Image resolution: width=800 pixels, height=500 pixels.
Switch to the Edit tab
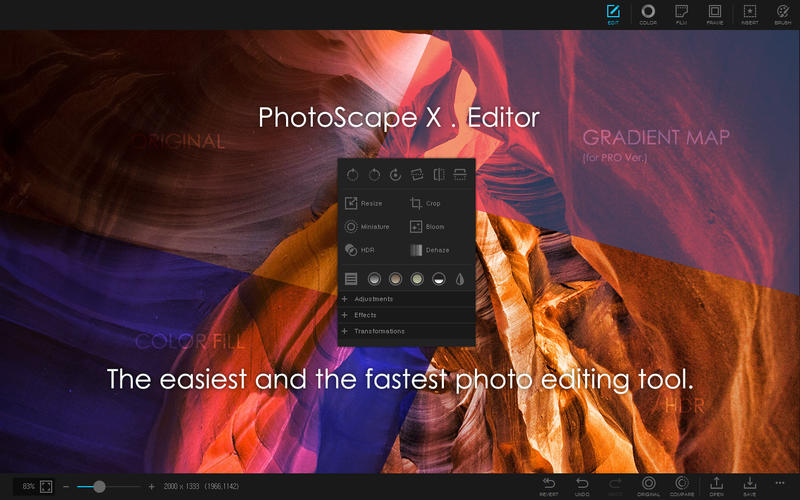[613, 14]
